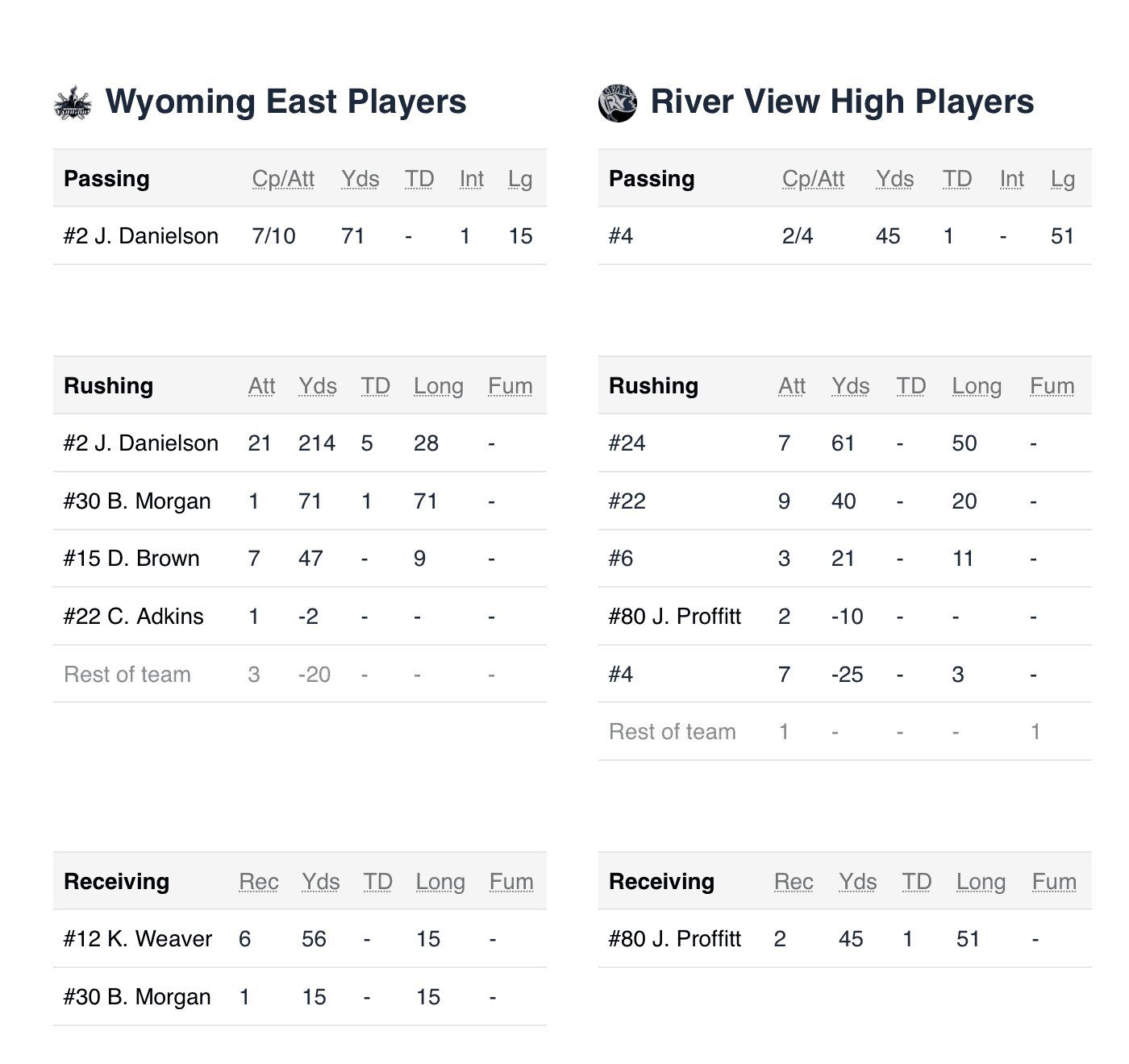
Task: Click Fum header in Wyoming East Rushing
Action: 510,386
